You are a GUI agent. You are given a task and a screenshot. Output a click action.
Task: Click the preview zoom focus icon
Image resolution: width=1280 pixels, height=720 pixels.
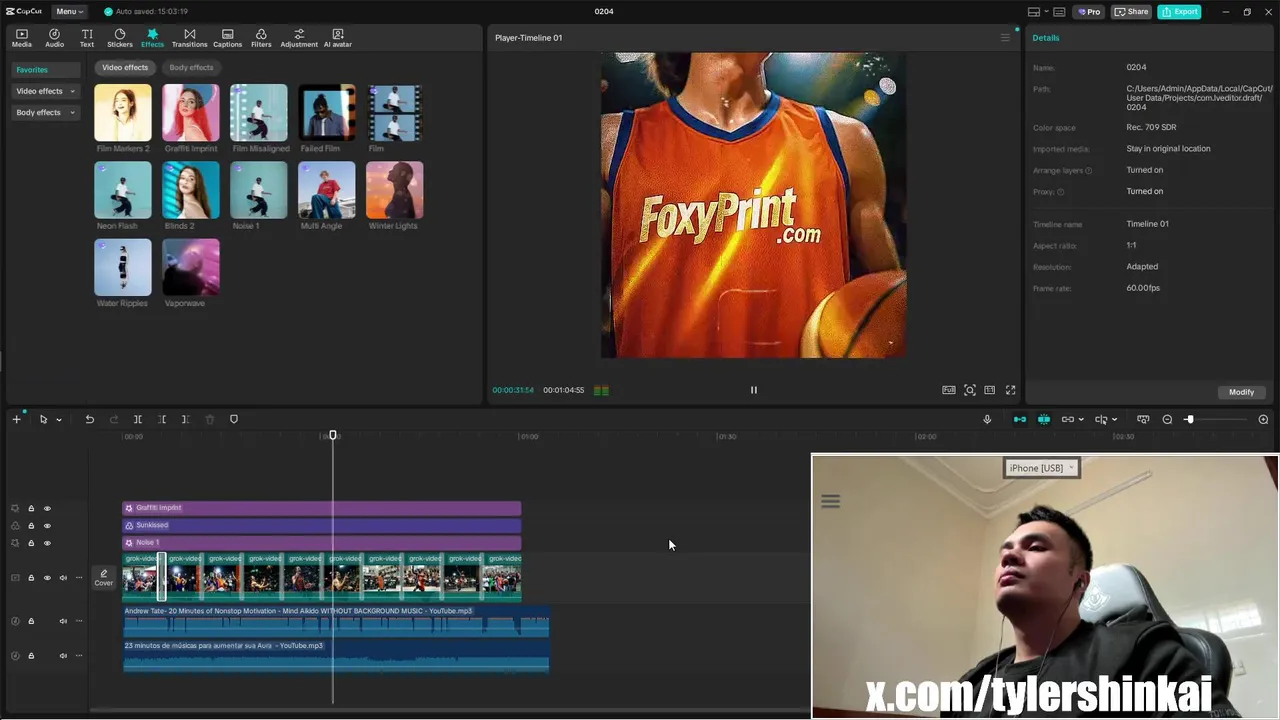(x=970, y=390)
